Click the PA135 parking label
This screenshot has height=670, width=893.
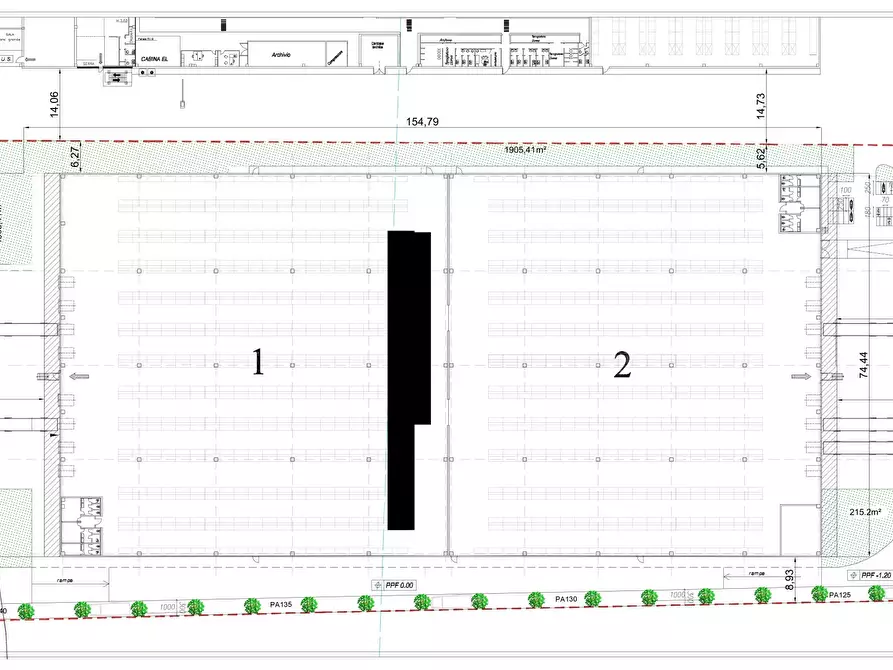[x=281, y=604]
